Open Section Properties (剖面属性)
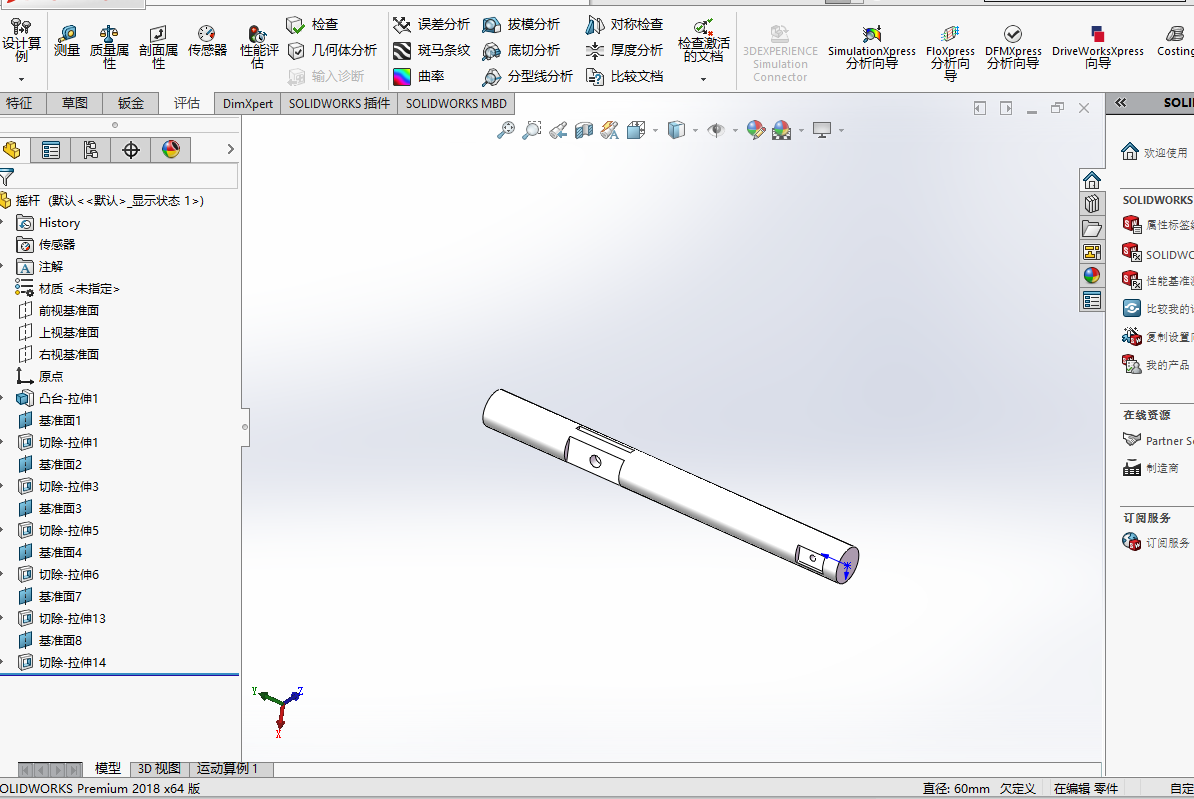The image size is (1194, 799). pyautogui.click(x=158, y=47)
